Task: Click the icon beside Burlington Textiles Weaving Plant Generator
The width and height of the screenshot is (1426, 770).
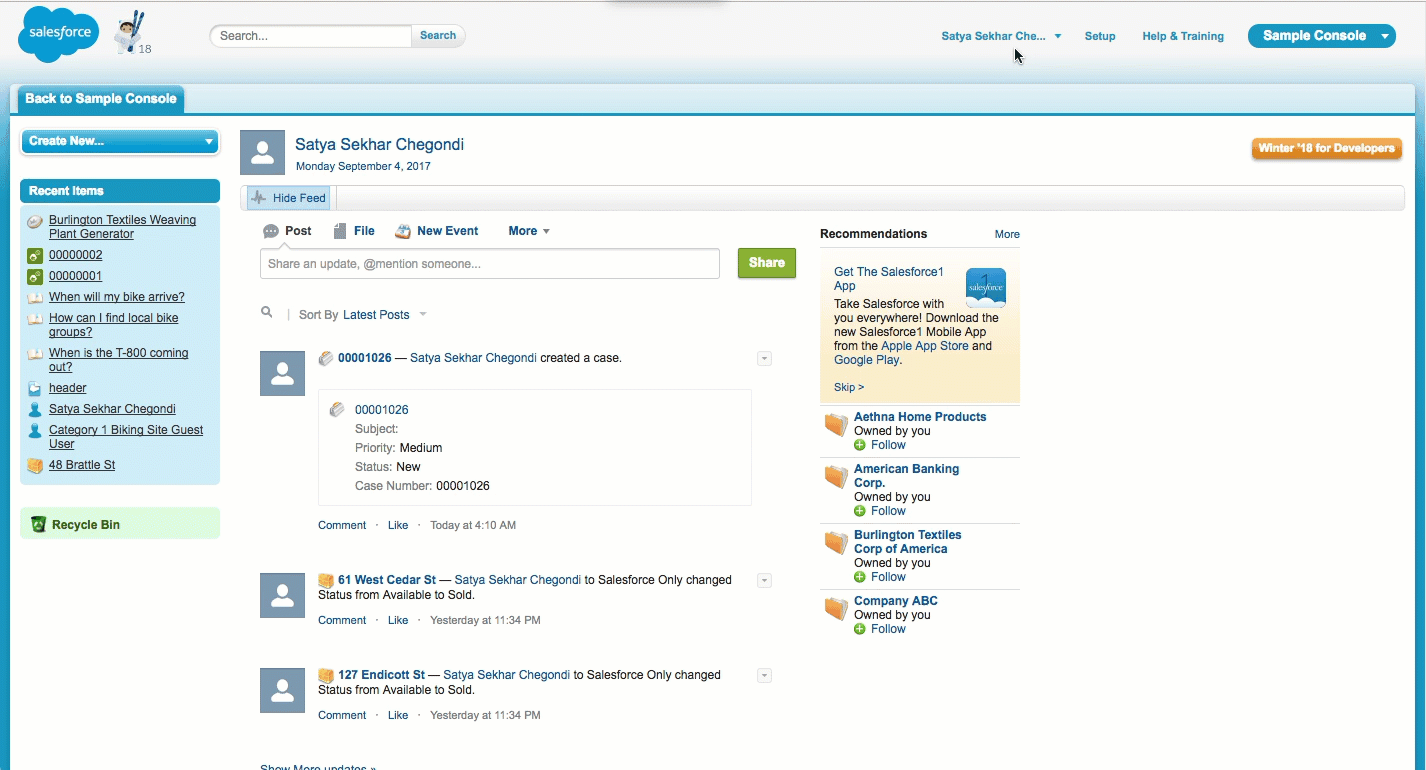Action: tap(35, 221)
